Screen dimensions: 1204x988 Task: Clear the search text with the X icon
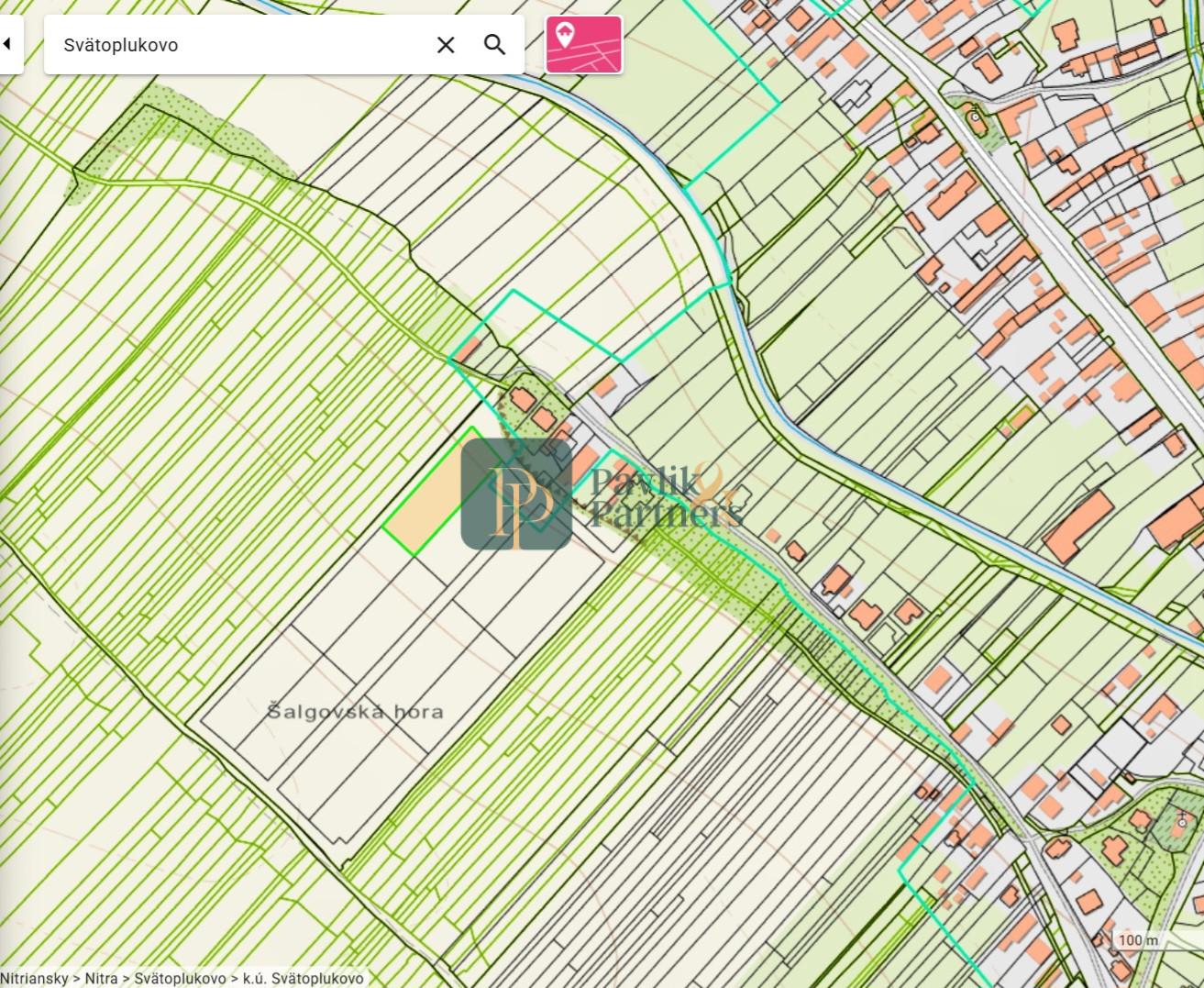(446, 45)
